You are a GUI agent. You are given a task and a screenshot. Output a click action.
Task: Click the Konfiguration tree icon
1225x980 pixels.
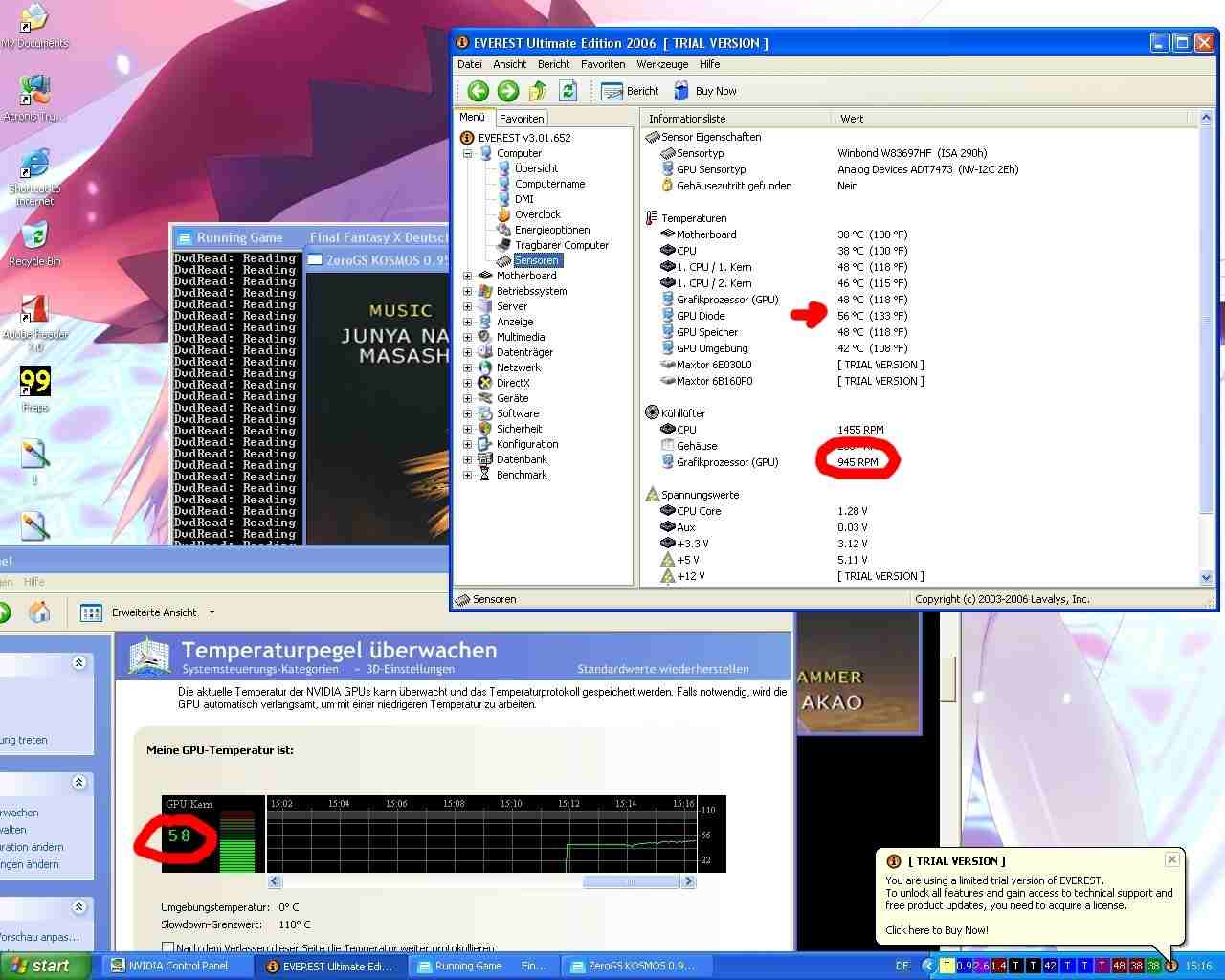click(x=485, y=444)
